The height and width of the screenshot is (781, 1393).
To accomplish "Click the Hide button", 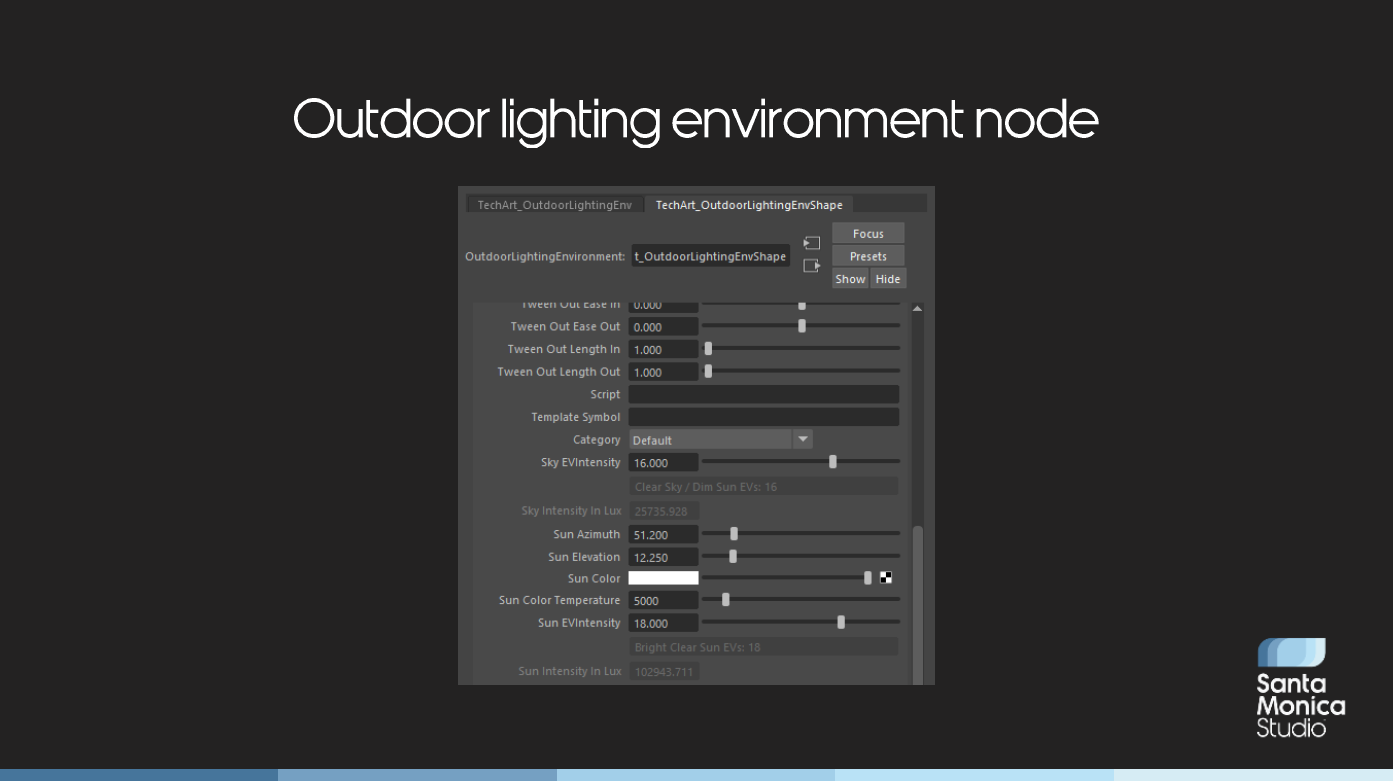I will point(888,279).
